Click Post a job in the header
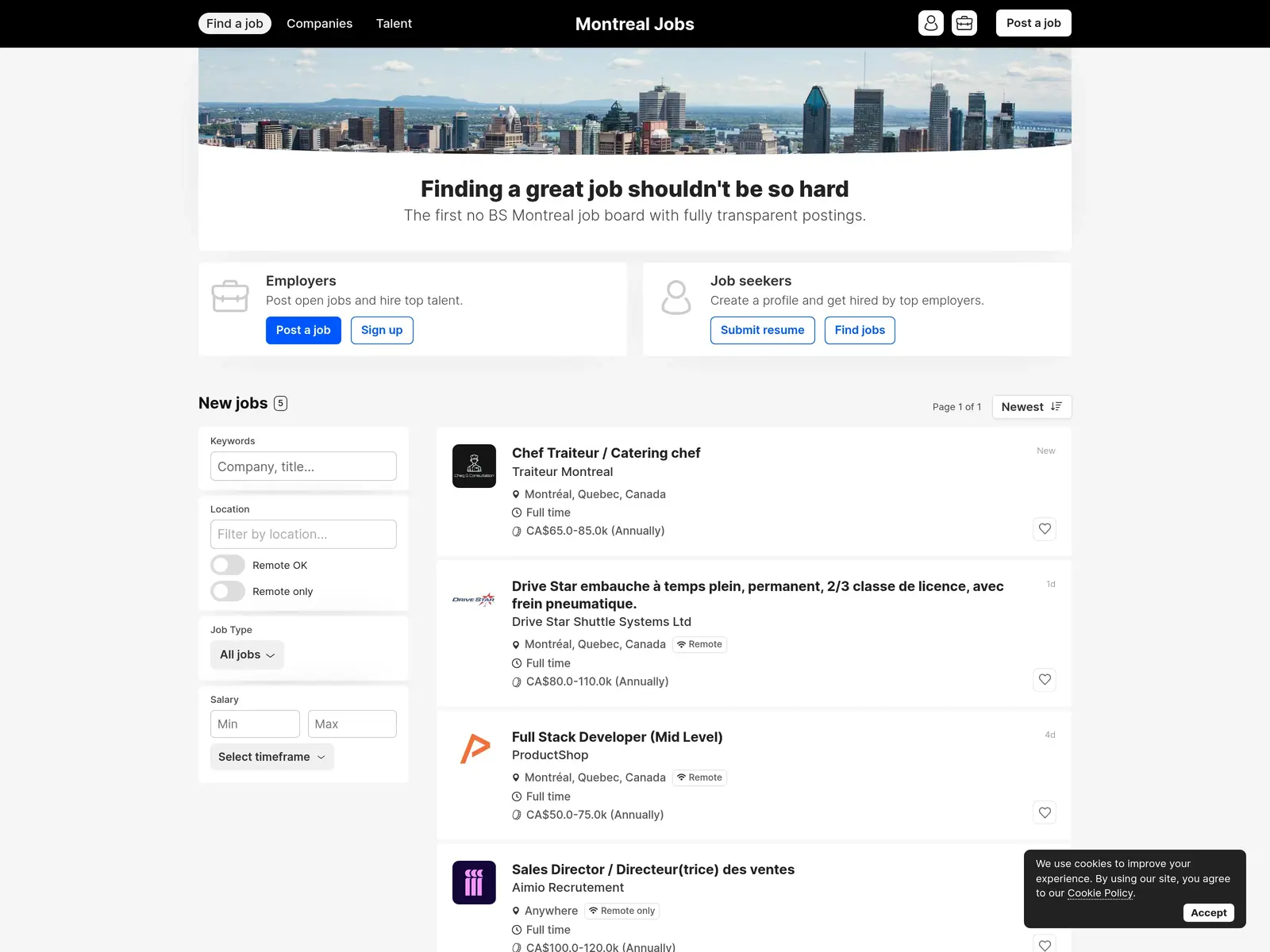This screenshot has height=952, width=1270. 1033,23
